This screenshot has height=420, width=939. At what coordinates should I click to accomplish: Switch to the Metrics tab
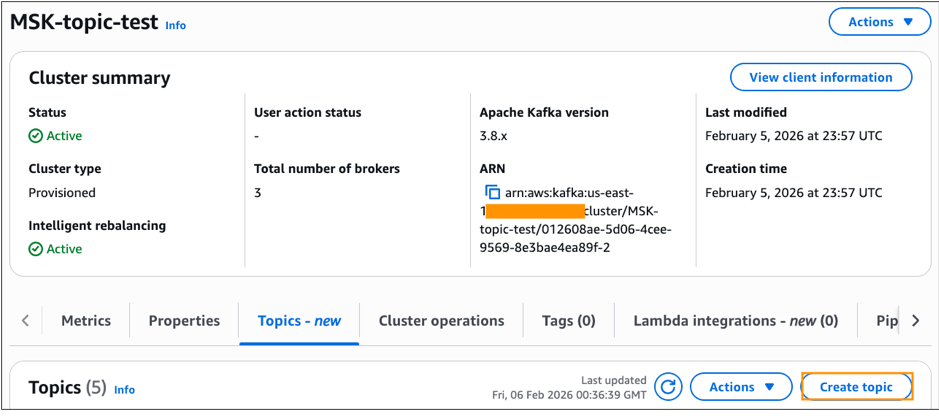coord(86,321)
